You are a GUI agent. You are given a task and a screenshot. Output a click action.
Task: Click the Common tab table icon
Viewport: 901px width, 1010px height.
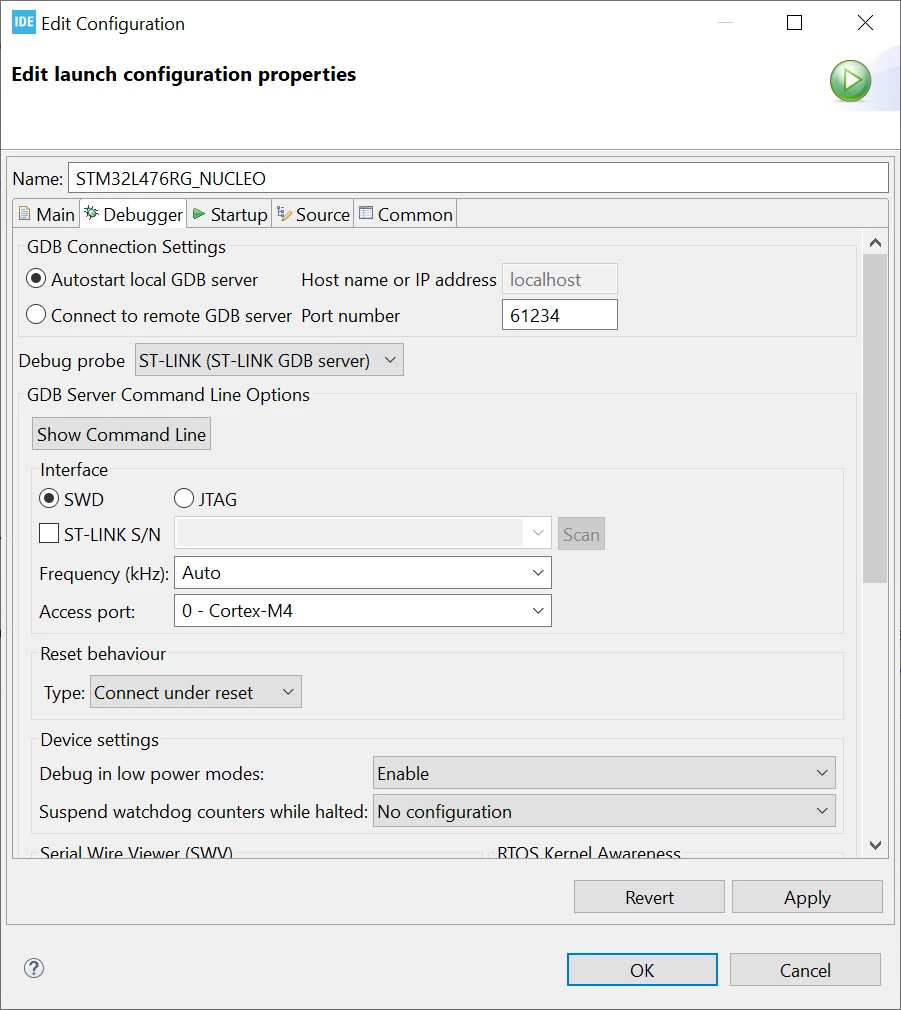pyautogui.click(x=366, y=213)
